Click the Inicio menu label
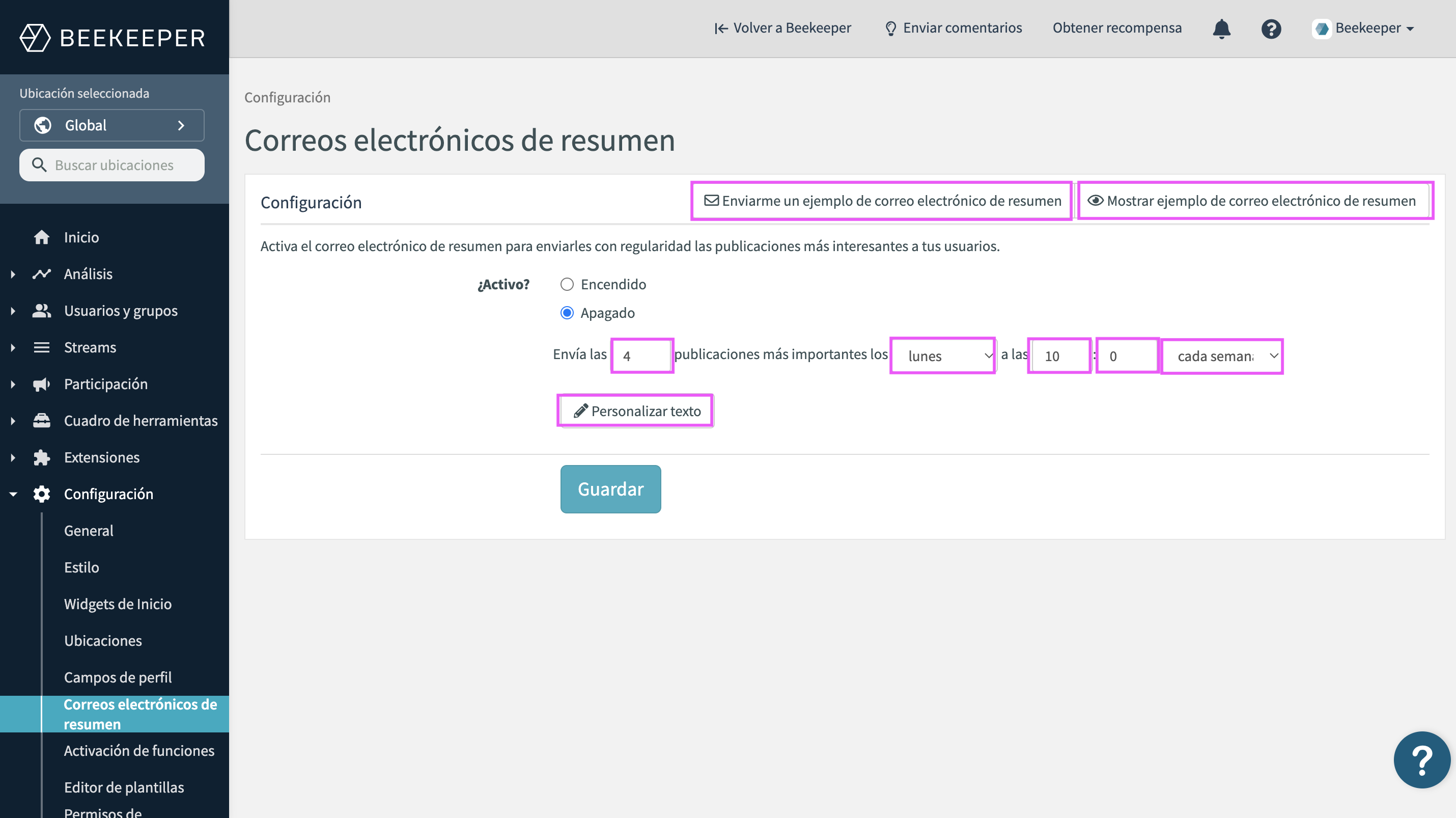1456x818 pixels. pos(81,237)
